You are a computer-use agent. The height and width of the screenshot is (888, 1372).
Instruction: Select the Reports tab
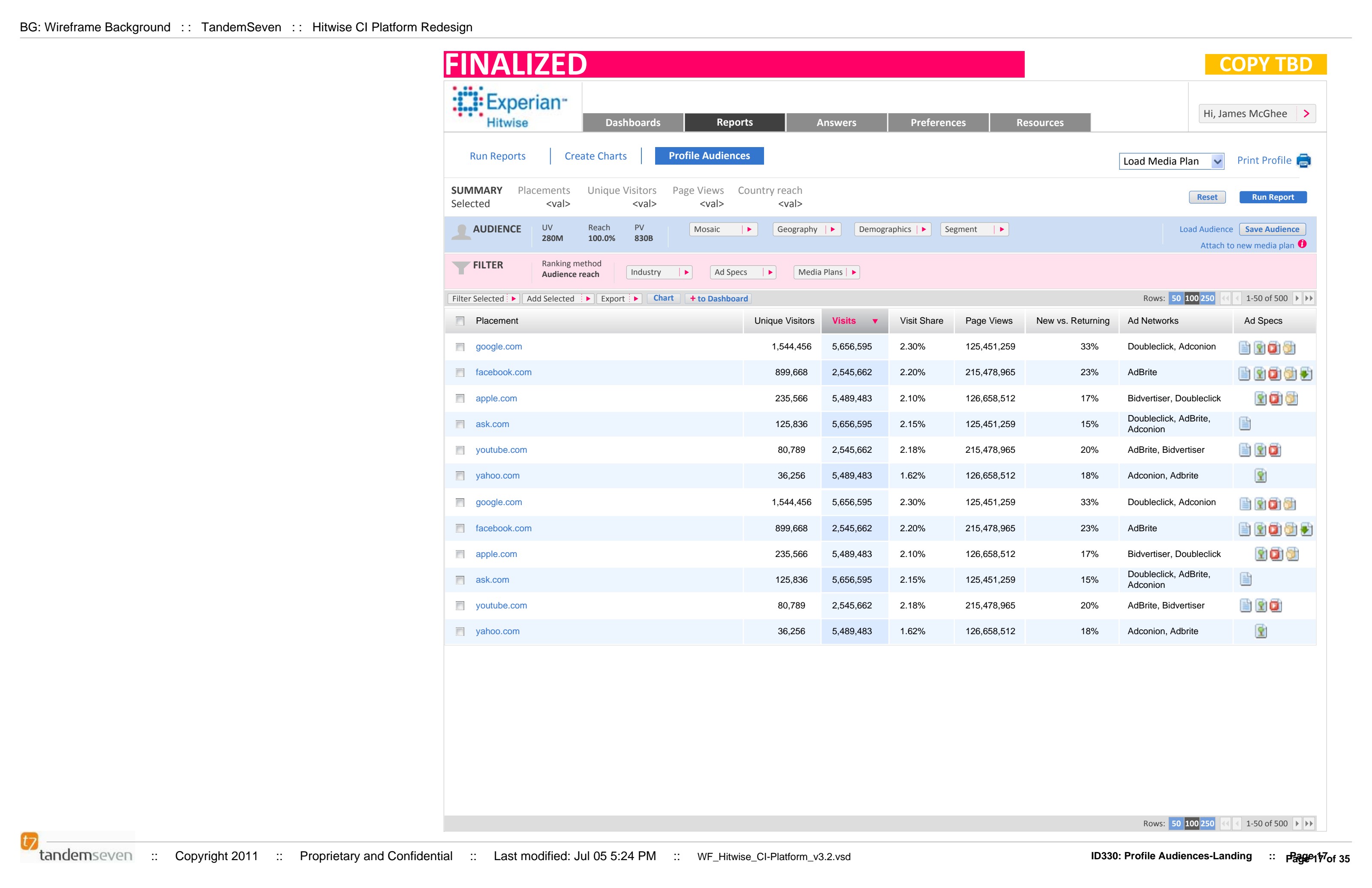click(x=734, y=122)
